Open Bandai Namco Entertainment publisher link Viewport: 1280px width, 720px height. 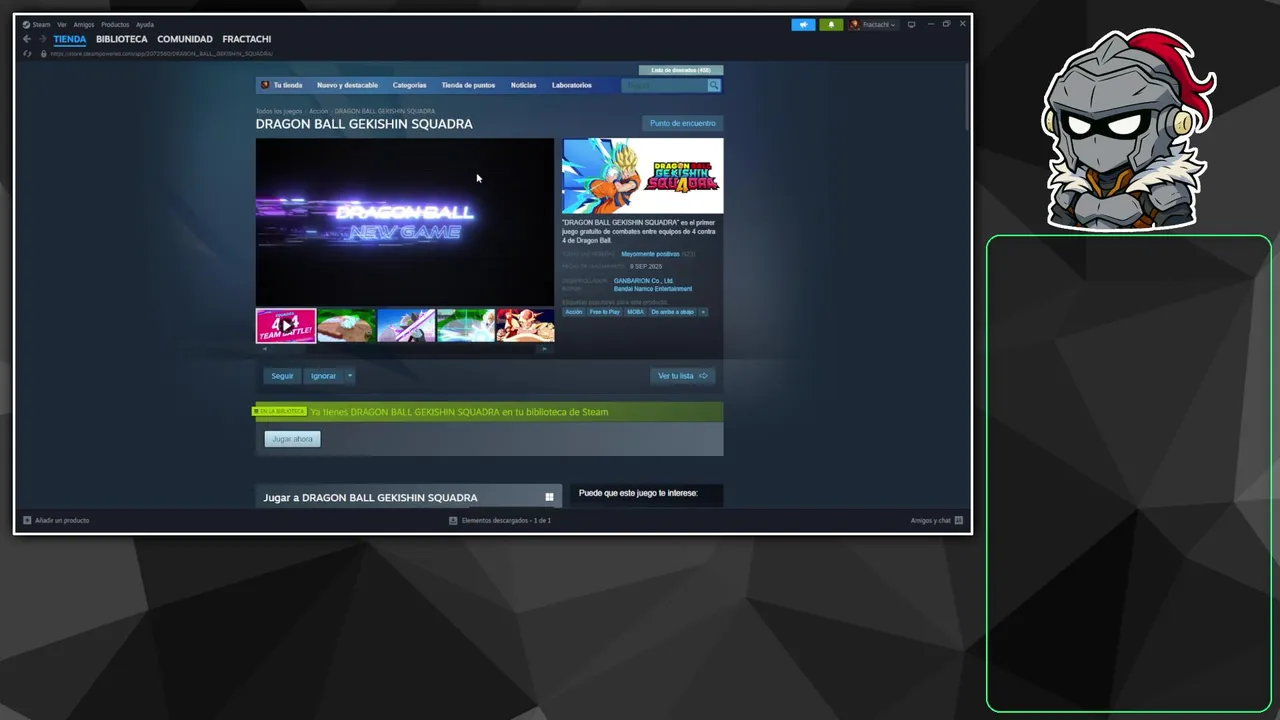coord(653,289)
